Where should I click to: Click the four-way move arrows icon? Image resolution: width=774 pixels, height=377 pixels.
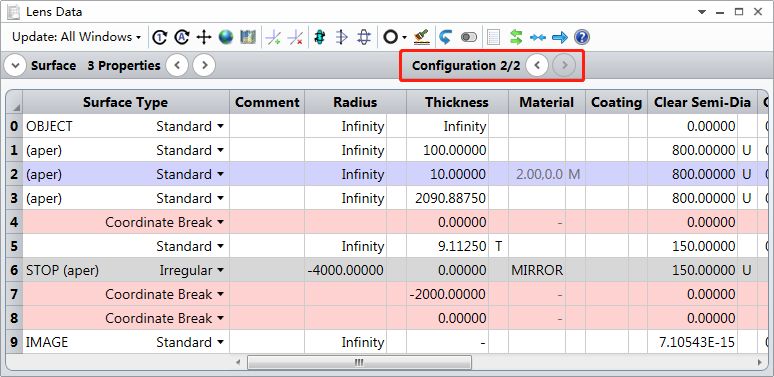[203, 37]
